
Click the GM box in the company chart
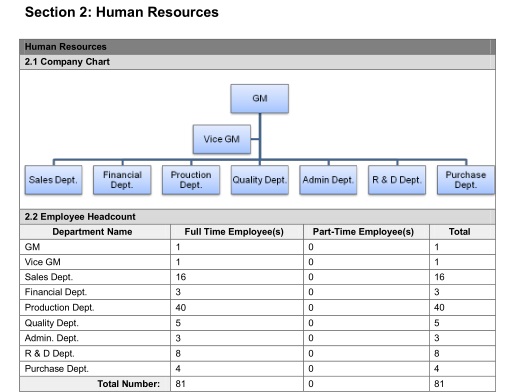pos(259,98)
